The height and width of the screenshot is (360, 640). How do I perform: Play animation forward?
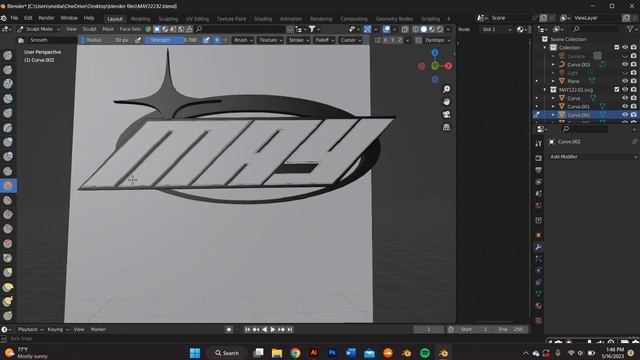tap(273, 329)
